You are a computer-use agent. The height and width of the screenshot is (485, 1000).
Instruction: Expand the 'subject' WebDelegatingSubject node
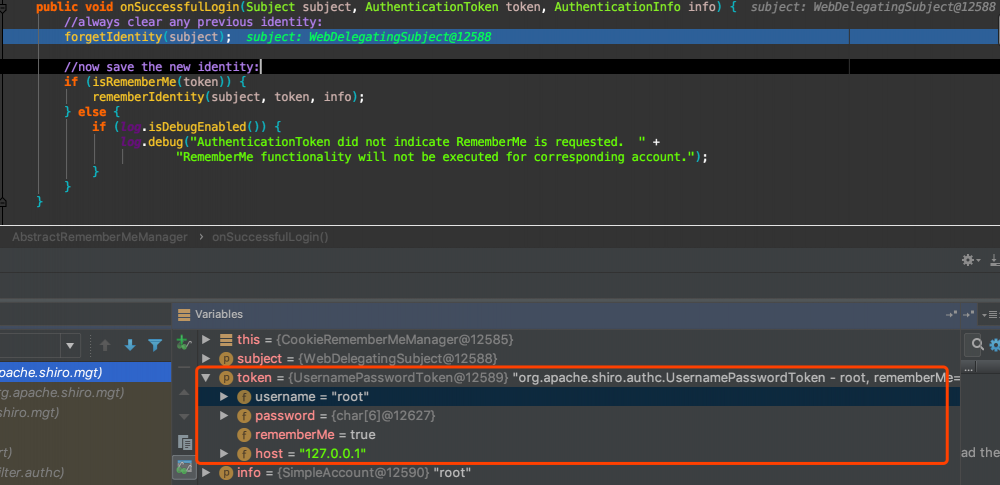pyautogui.click(x=205, y=359)
